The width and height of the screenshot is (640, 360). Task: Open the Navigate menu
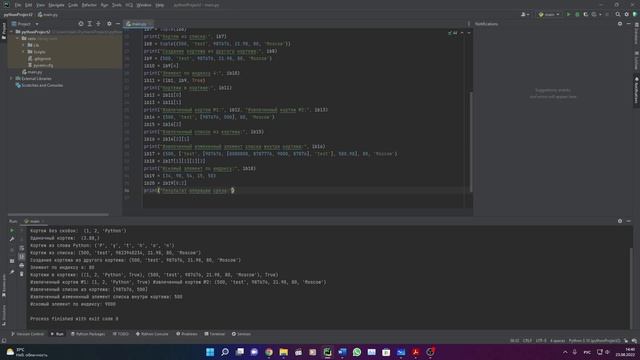coord(56,5)
